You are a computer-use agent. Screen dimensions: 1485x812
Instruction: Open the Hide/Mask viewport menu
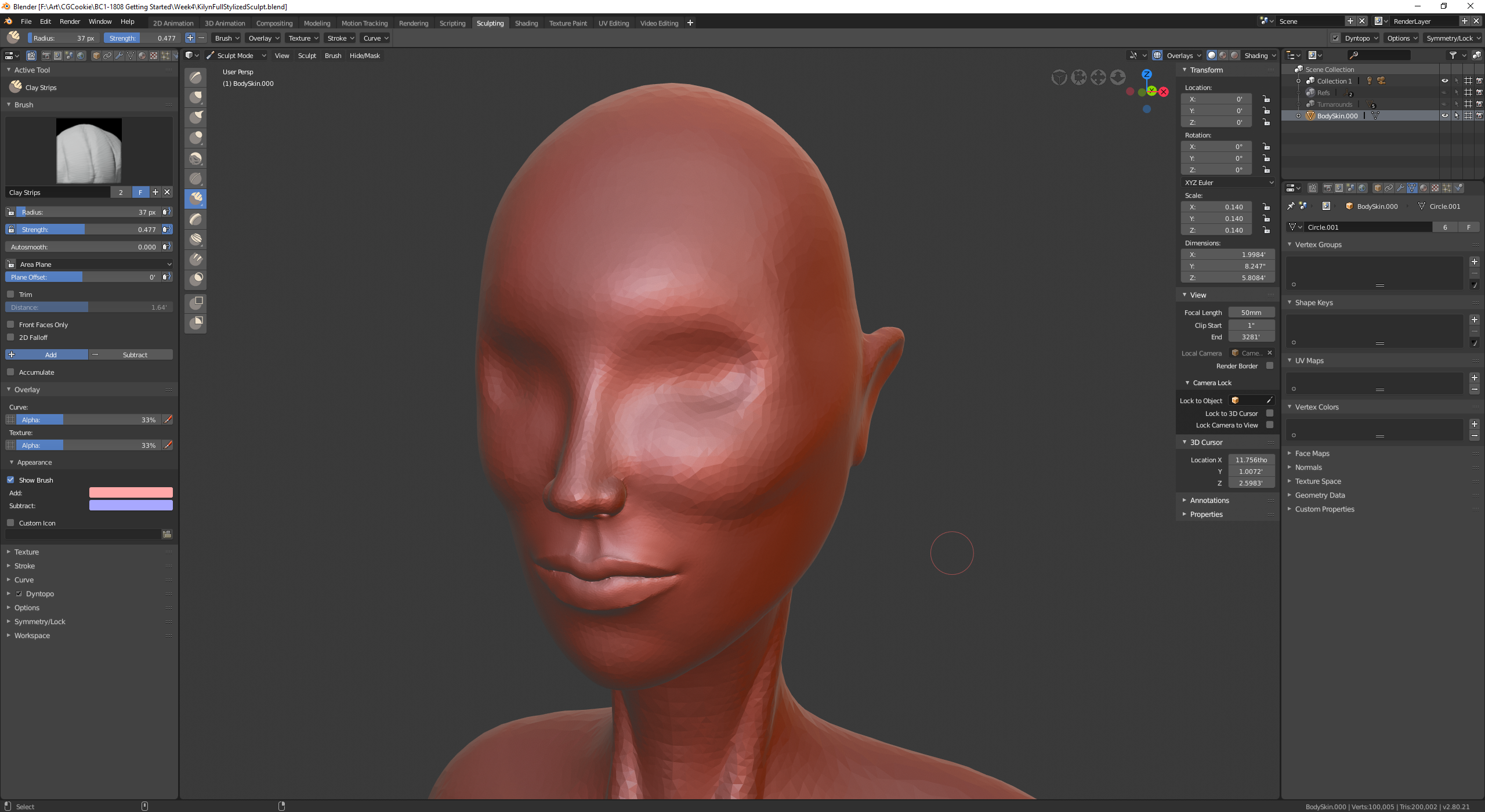pyautogui.click(x=364, y=56)
